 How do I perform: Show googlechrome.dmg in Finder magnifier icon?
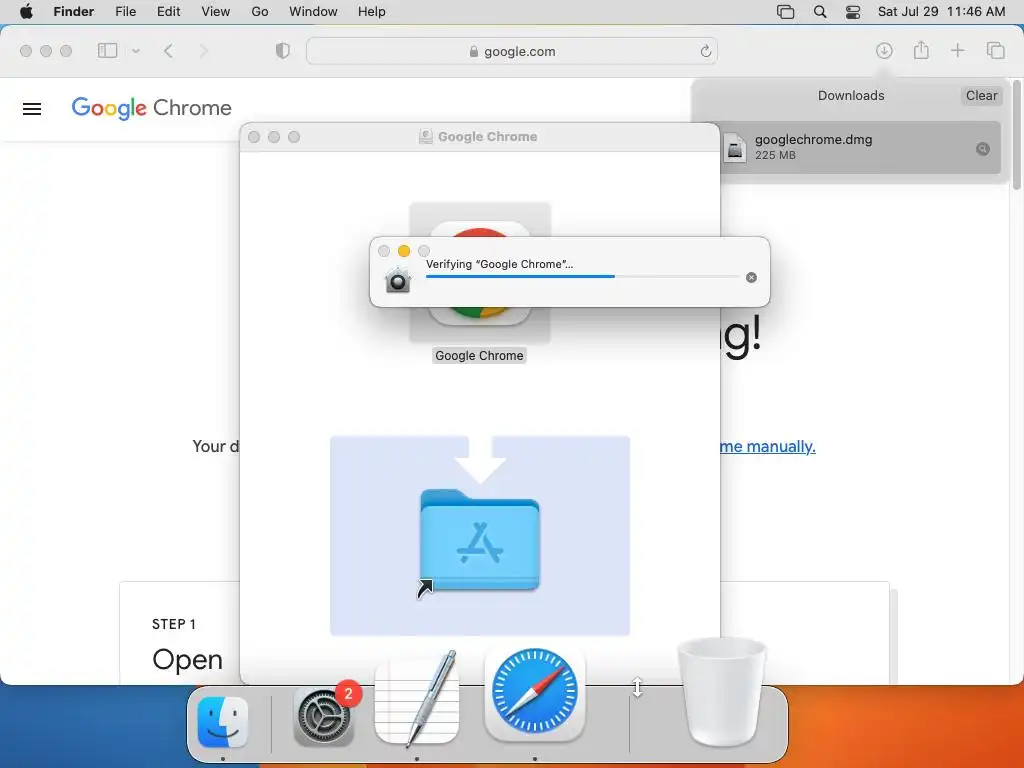pyautogui.click(x=982, y=149)
